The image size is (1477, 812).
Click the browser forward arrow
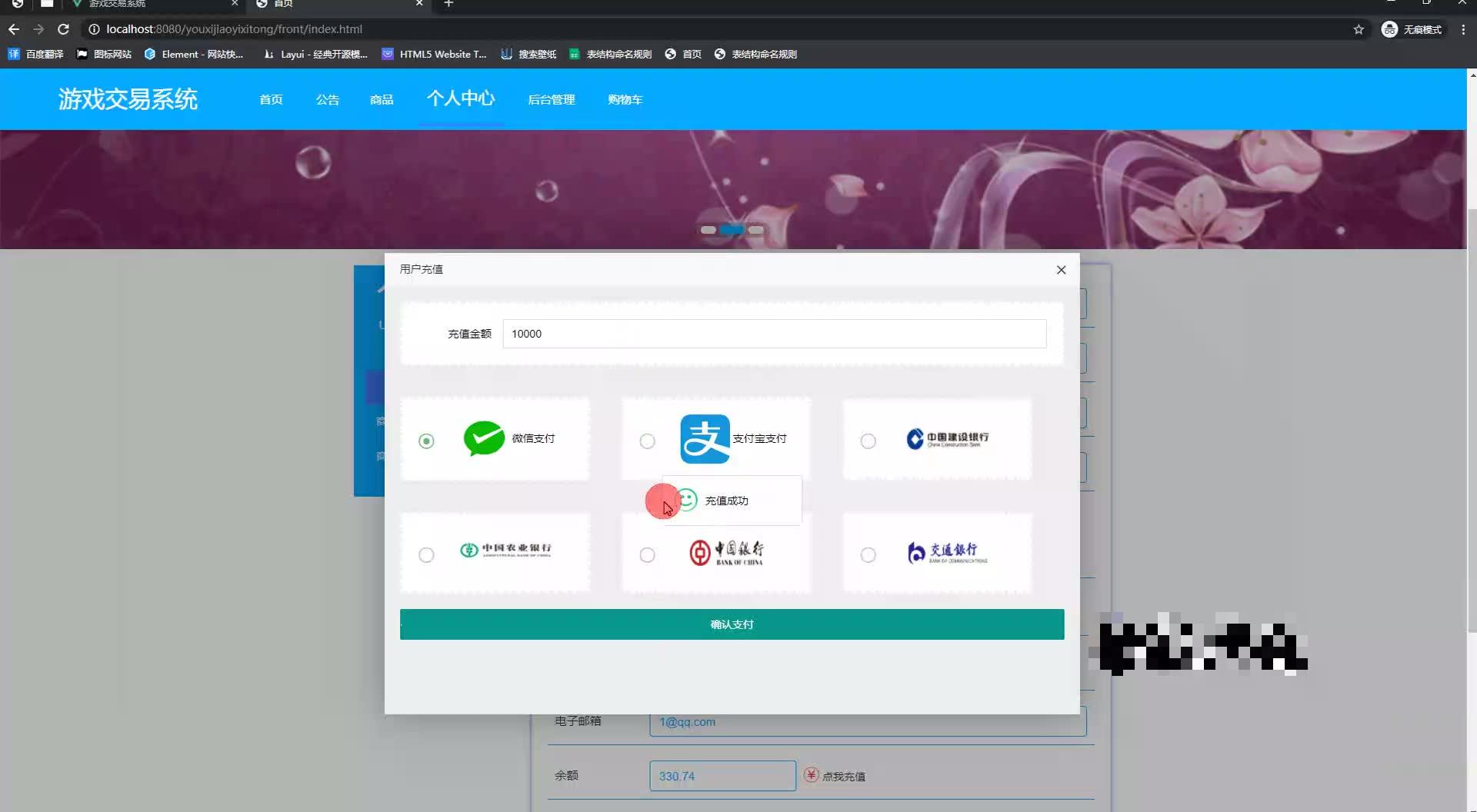tap(38, 29)
